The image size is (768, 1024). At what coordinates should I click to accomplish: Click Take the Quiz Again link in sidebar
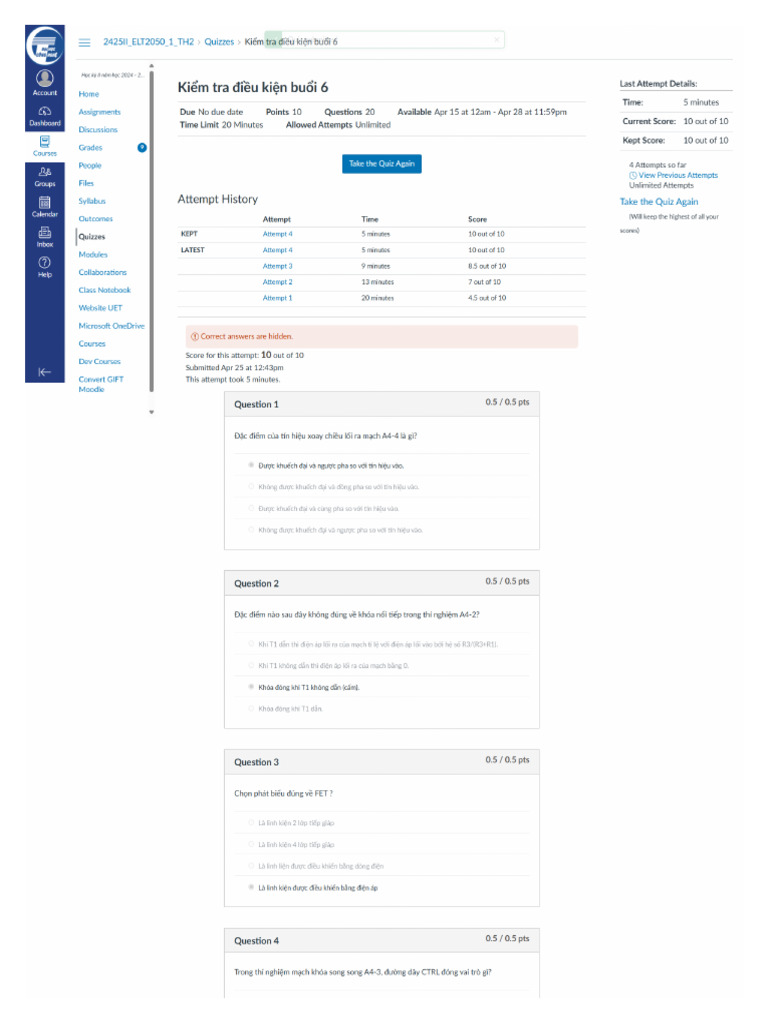pos(659,202)
